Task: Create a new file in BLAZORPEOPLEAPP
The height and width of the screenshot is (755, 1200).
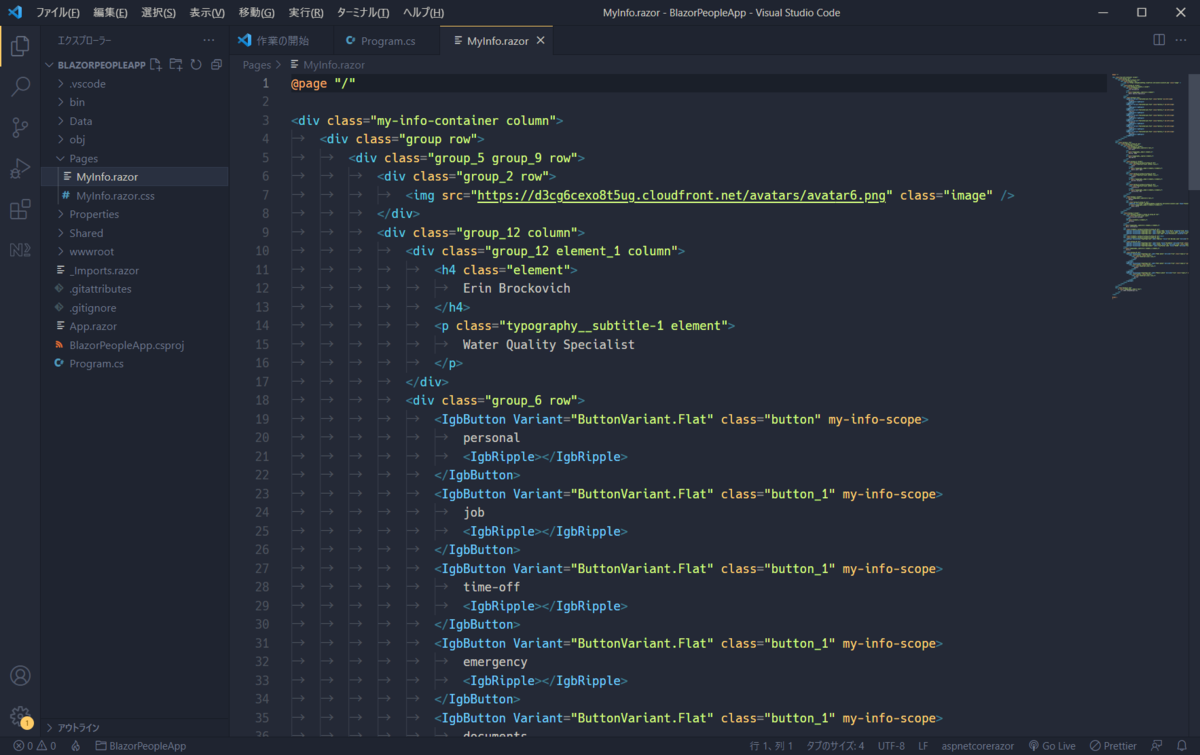Action: pos(155,64)
